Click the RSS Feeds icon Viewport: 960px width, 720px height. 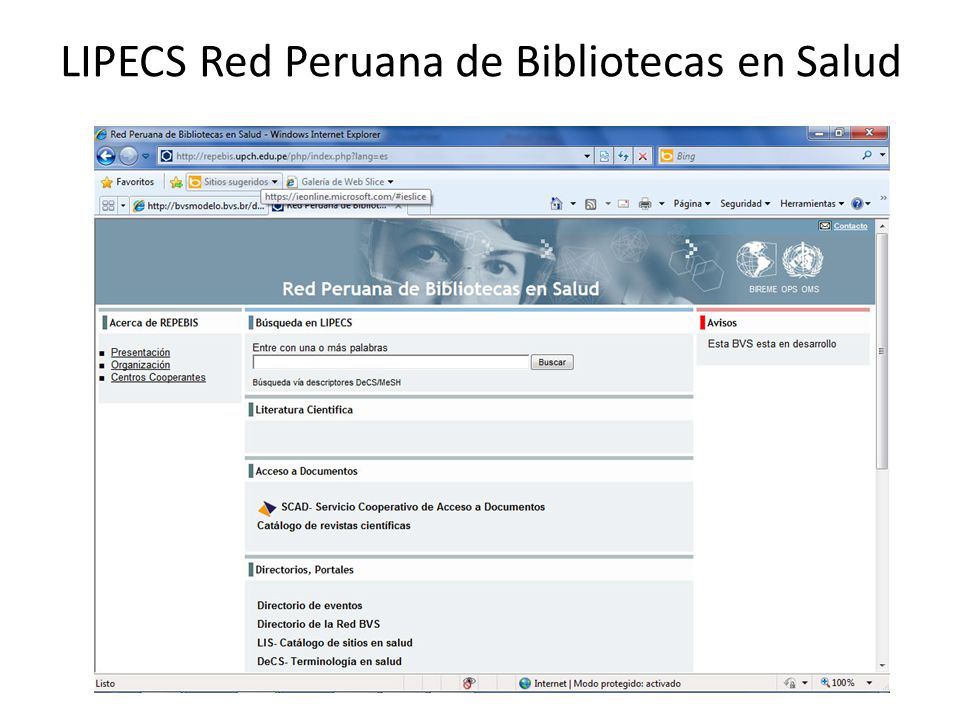591,204
